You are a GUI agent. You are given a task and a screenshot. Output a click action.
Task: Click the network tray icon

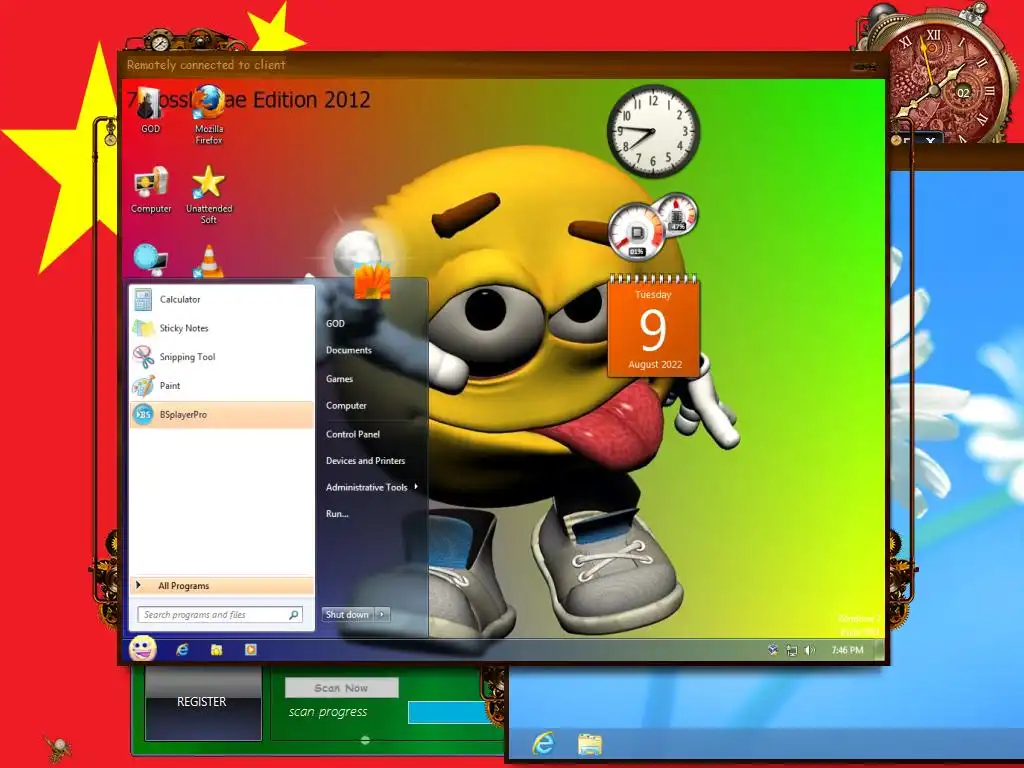tap(792, 650)
